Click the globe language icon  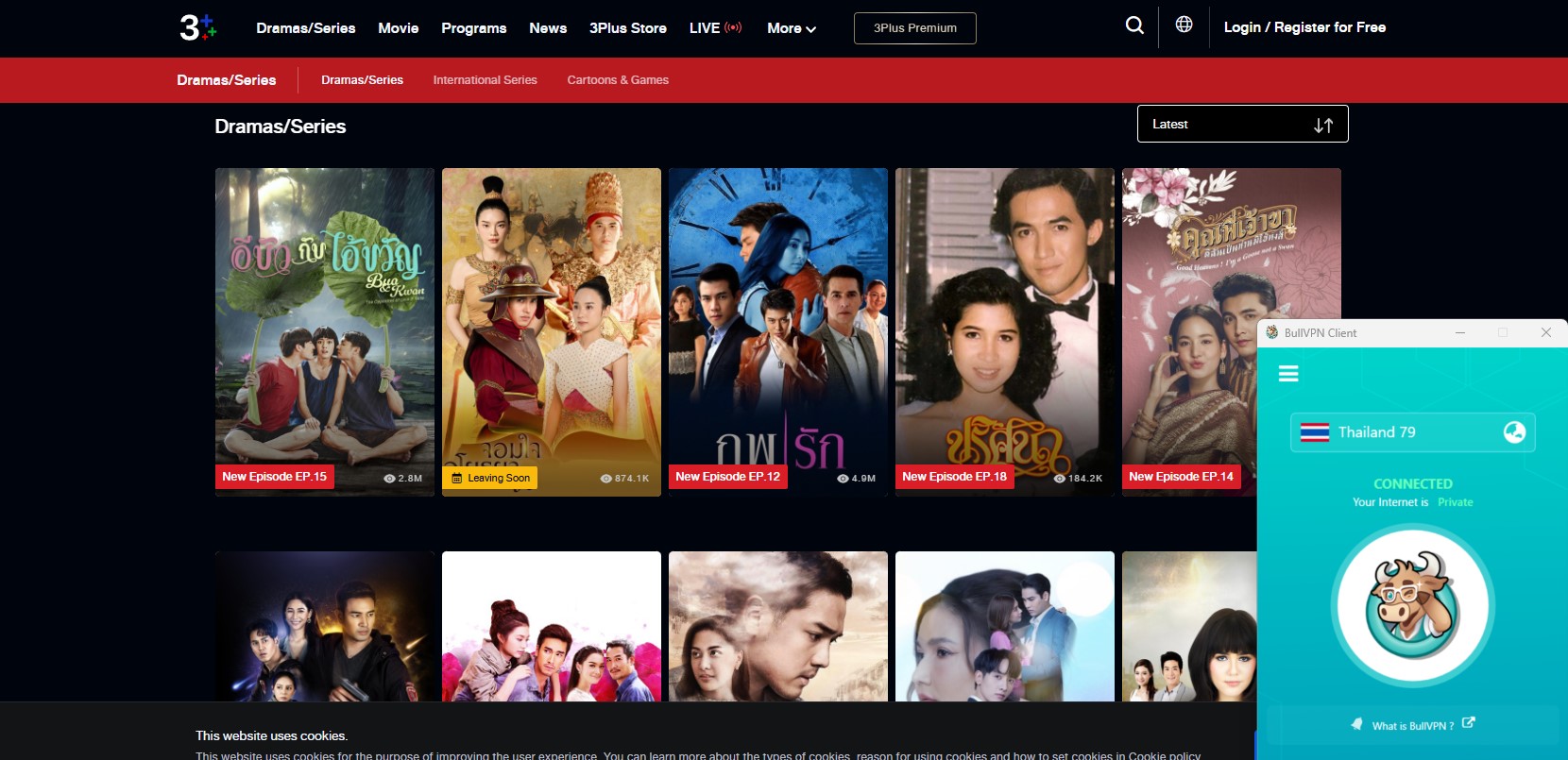point(1184,25)
